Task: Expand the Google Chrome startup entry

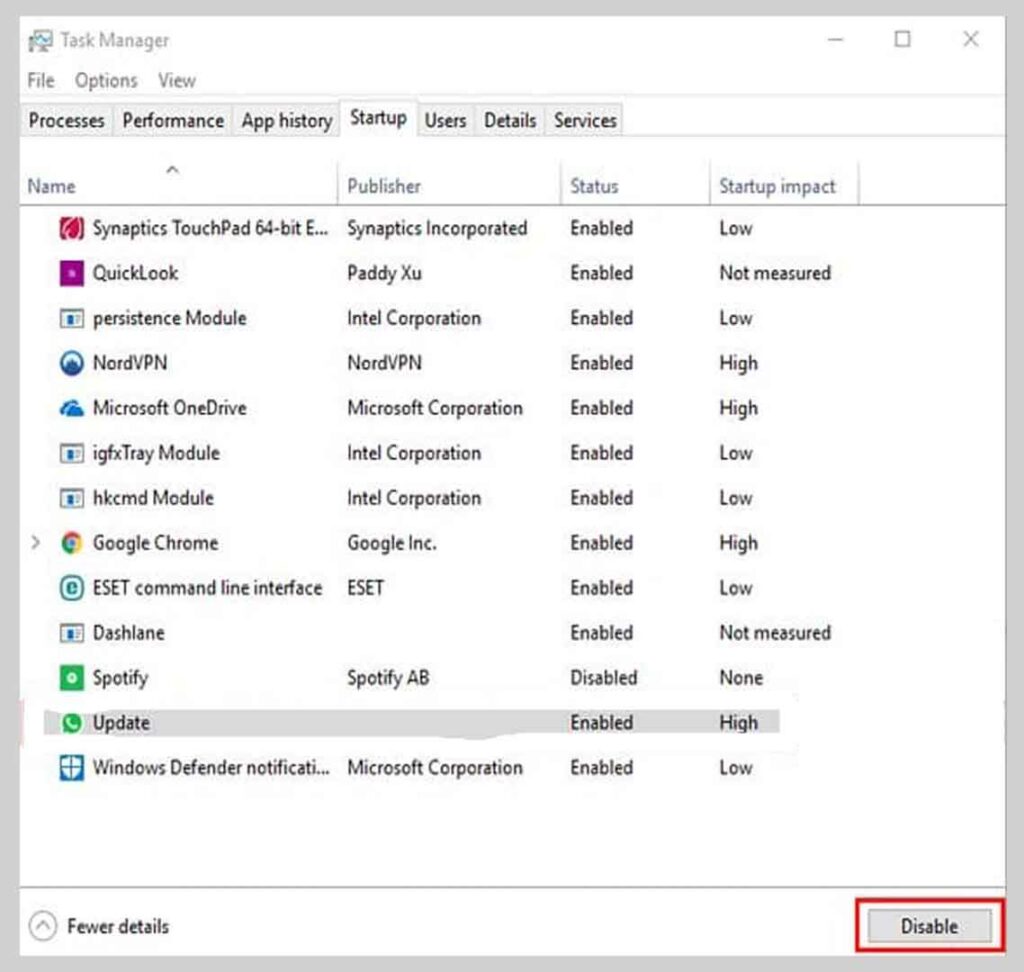Action: (x=37, y=543)
